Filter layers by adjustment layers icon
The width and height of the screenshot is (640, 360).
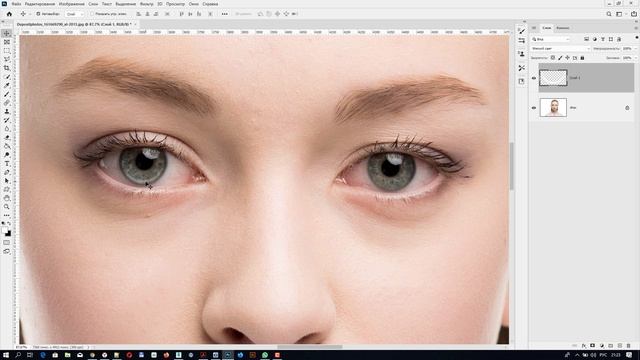tap(595, 39)
